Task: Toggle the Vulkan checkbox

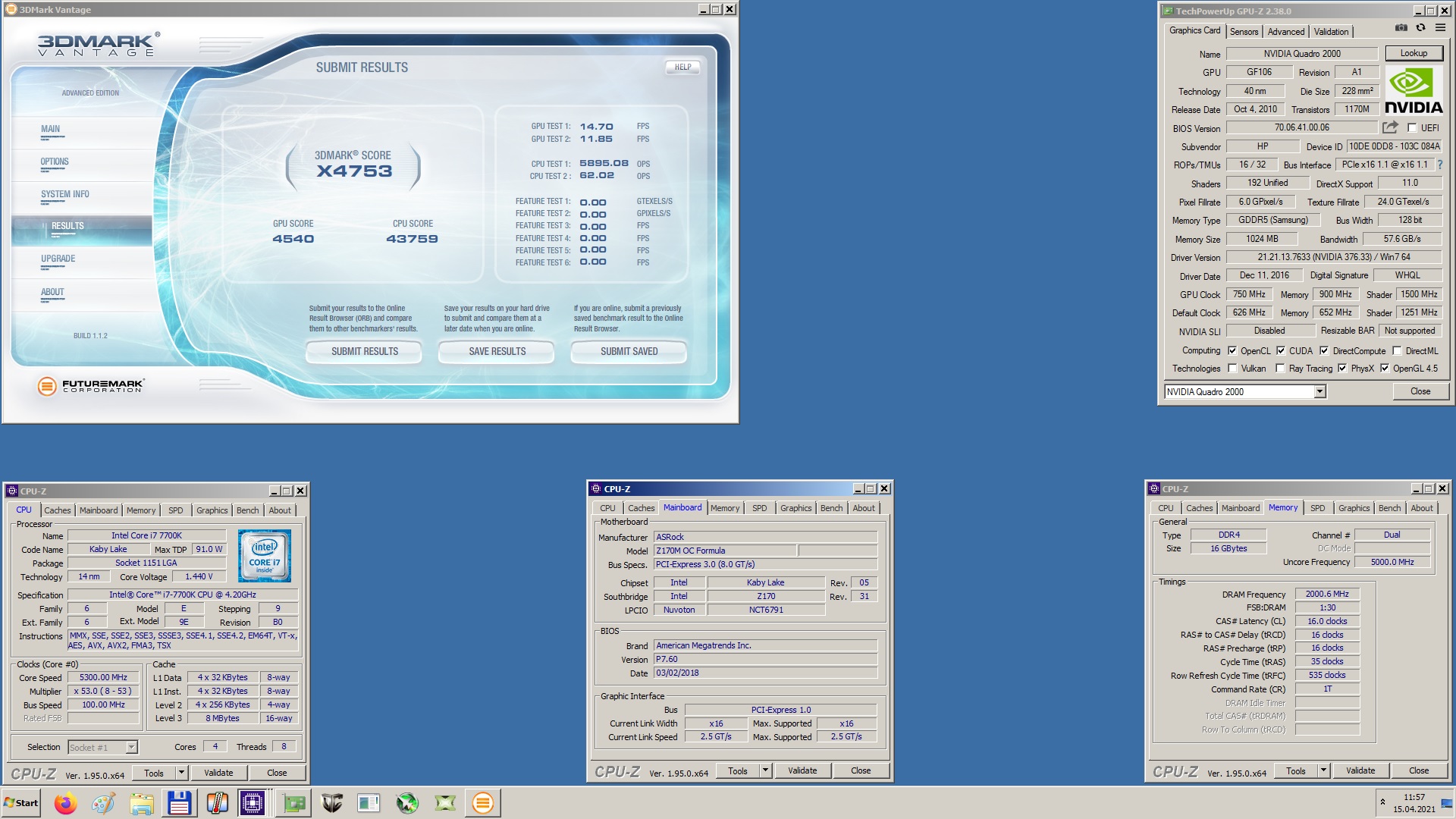Action: point(1232,369)
